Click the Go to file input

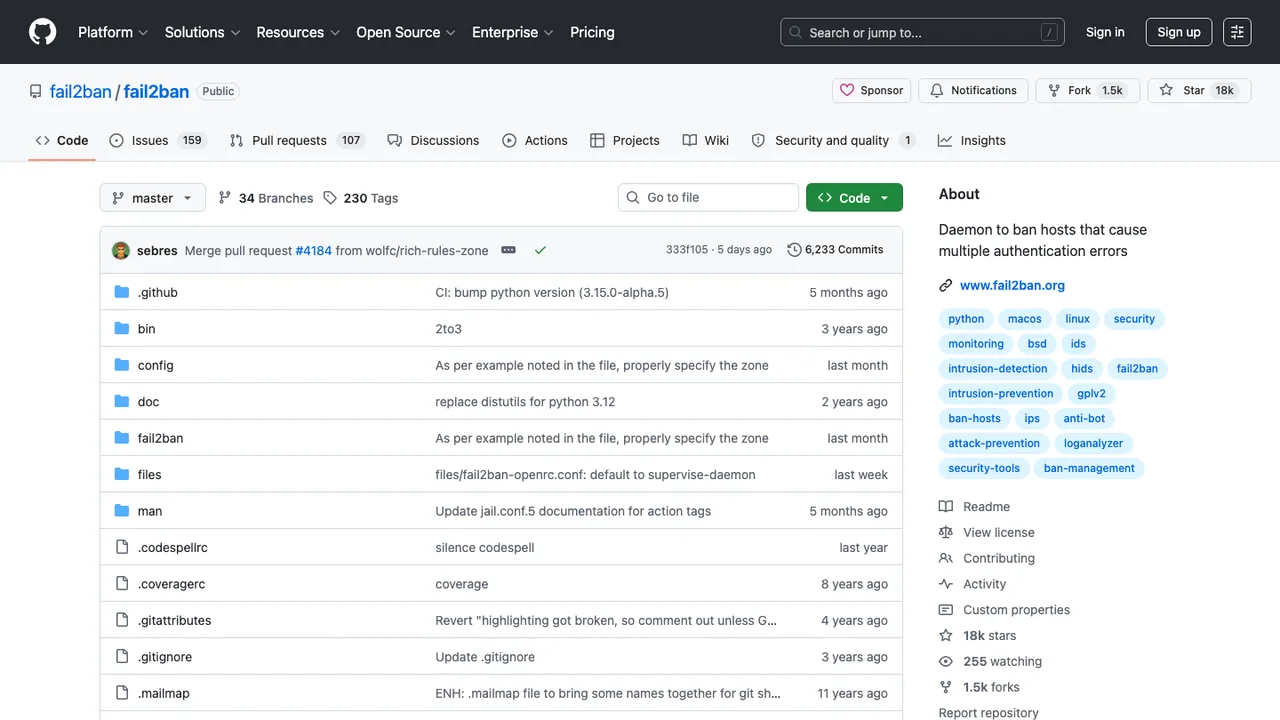(709, 198)
